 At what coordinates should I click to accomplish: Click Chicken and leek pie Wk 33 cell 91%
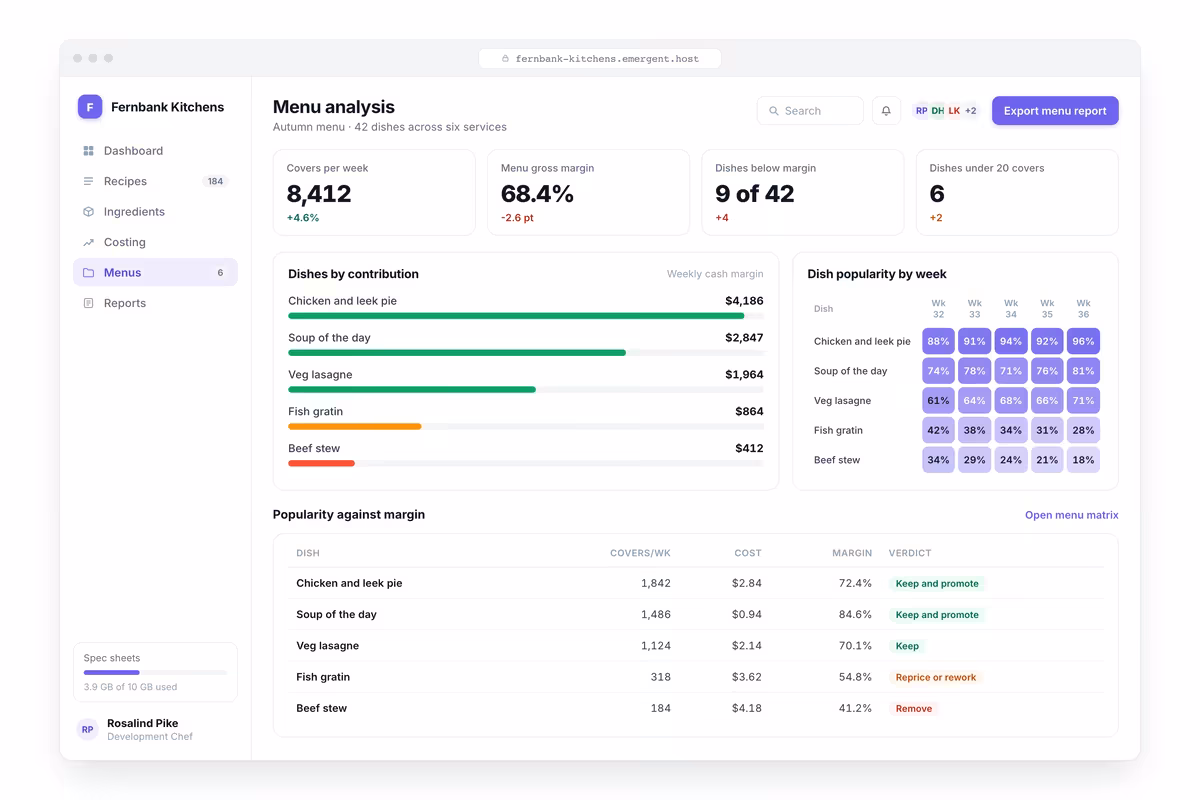click(974, 341)
